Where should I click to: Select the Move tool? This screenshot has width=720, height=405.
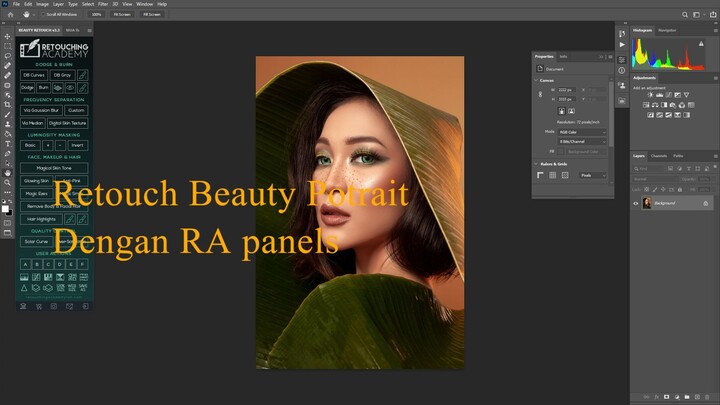point(7,36)
